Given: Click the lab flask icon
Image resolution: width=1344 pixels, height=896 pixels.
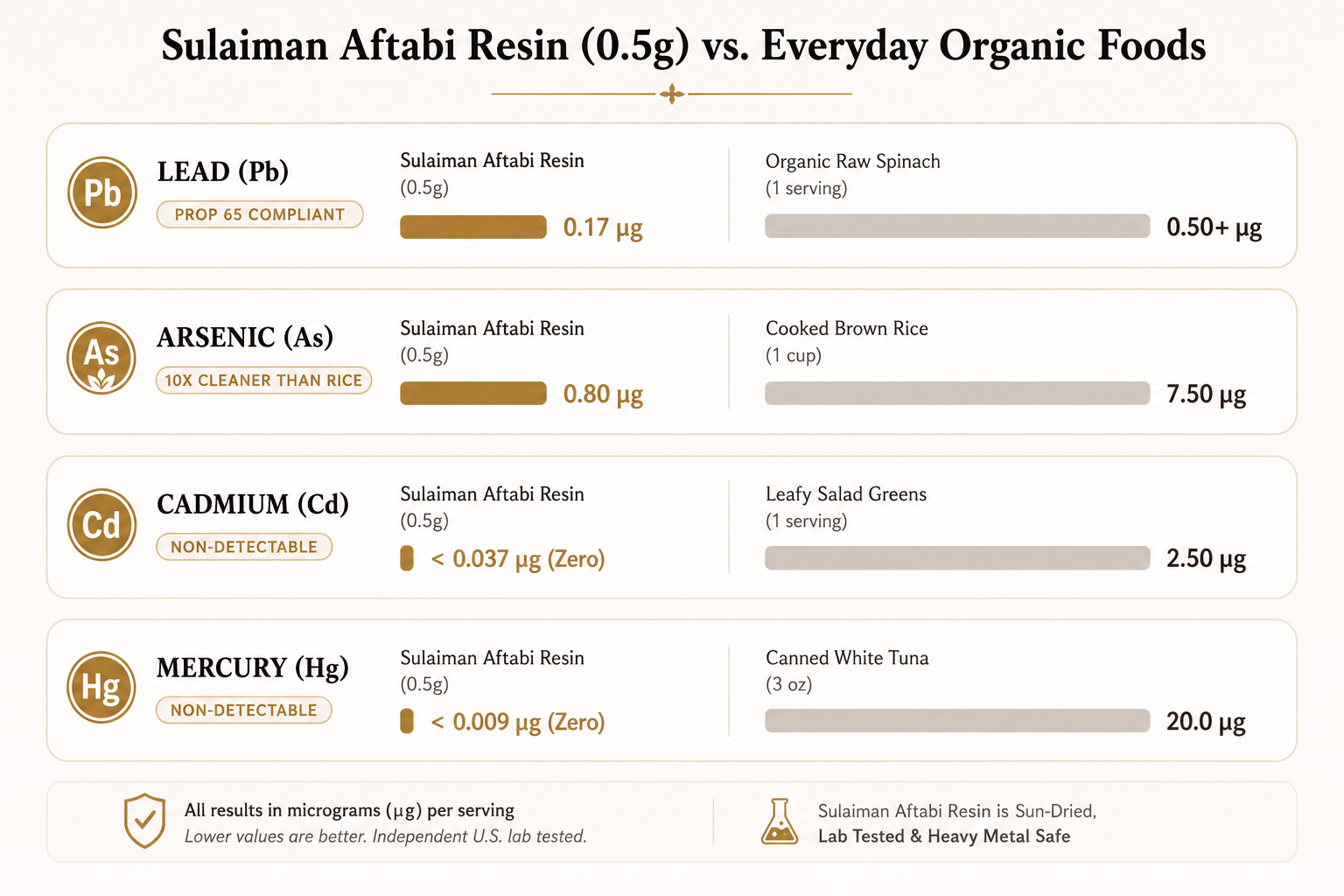Looking at the screenshot, I should click(779, 822).
